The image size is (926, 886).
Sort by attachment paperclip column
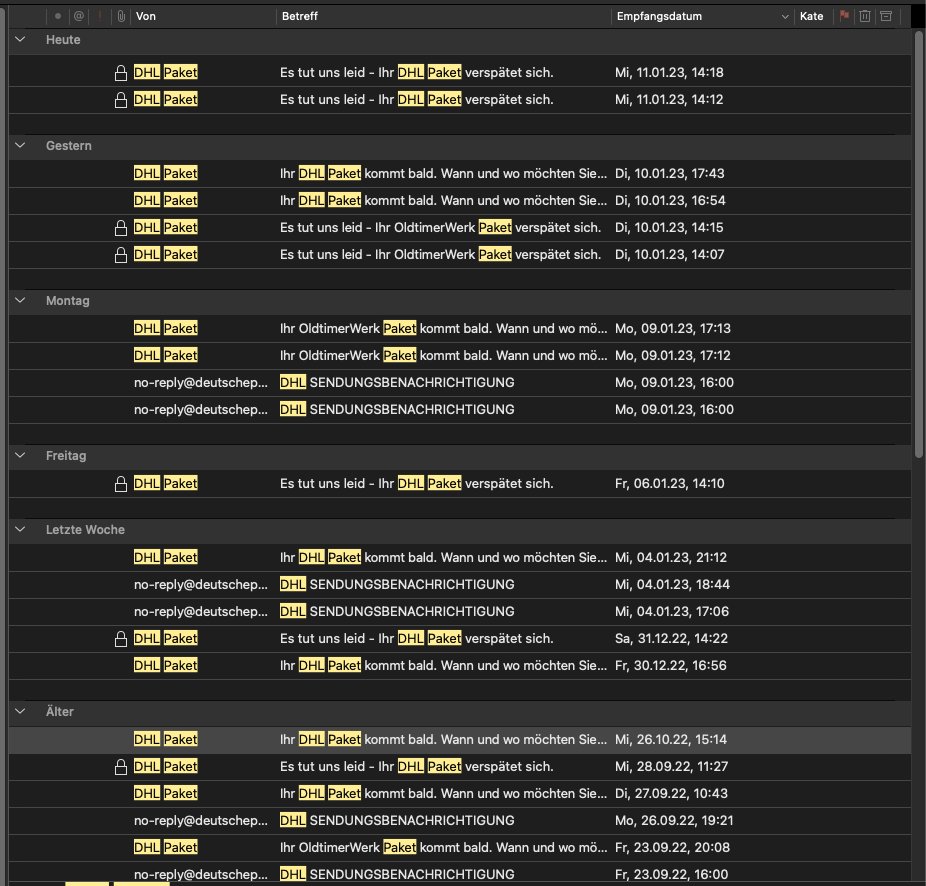click(121, 16)
